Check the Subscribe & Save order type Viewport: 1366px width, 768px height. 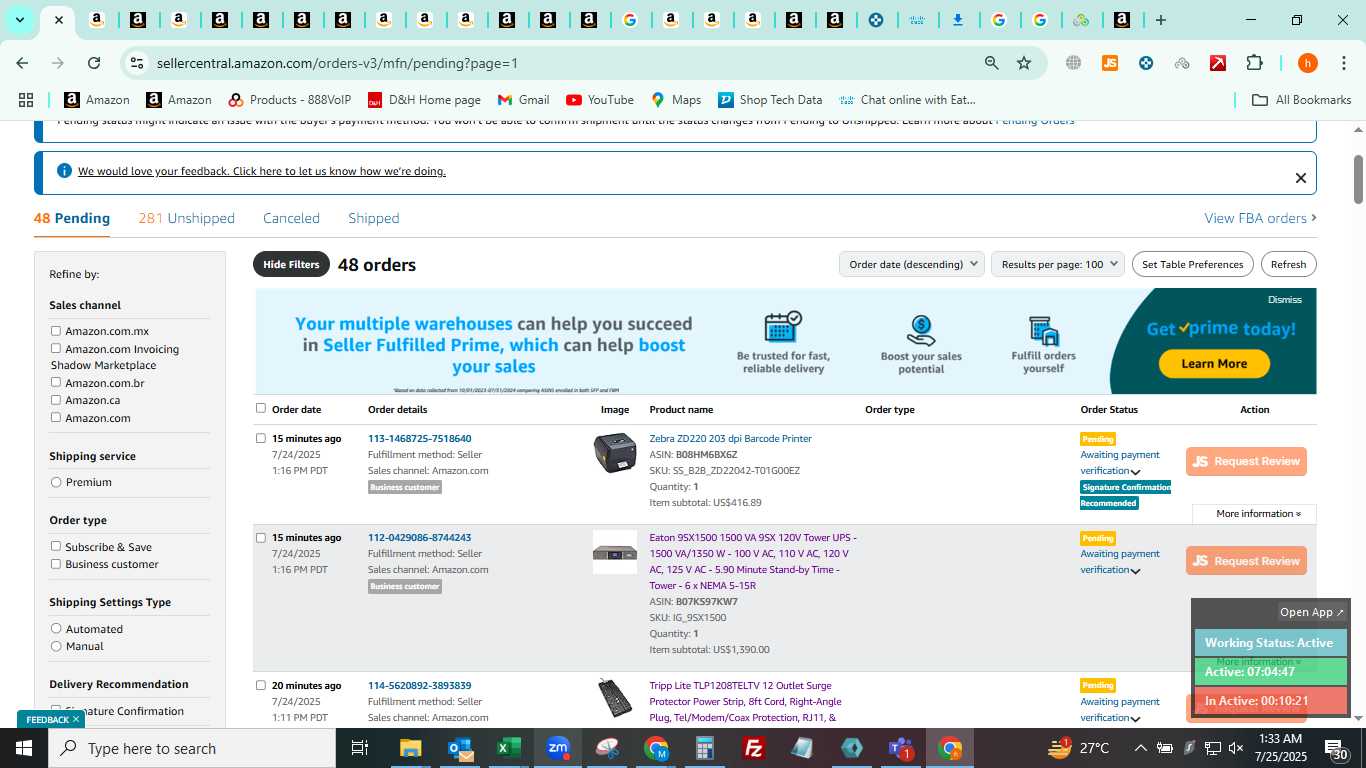click(56, 546)
